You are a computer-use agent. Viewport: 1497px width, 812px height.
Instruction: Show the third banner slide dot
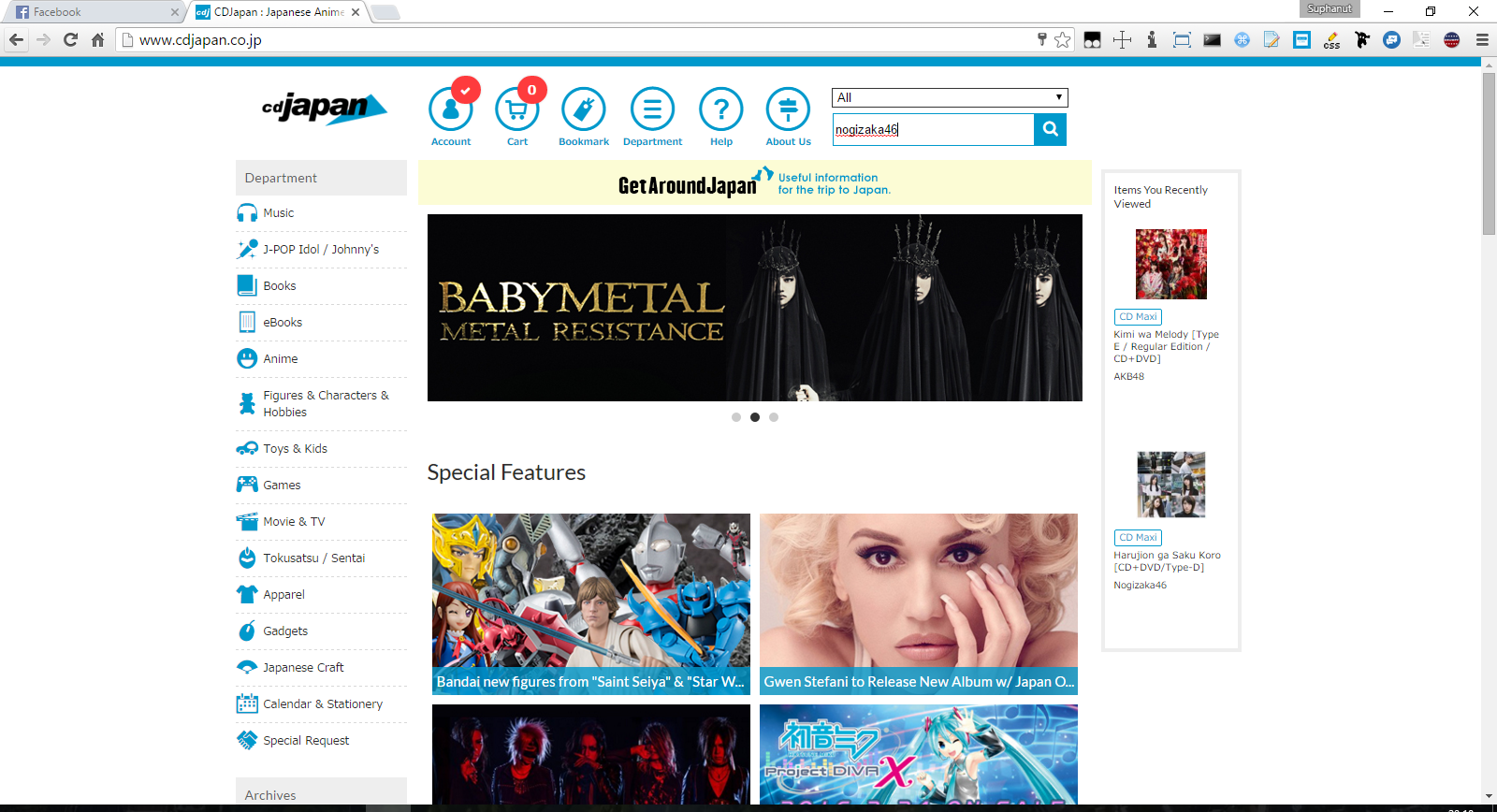click(x=774, y=417)
